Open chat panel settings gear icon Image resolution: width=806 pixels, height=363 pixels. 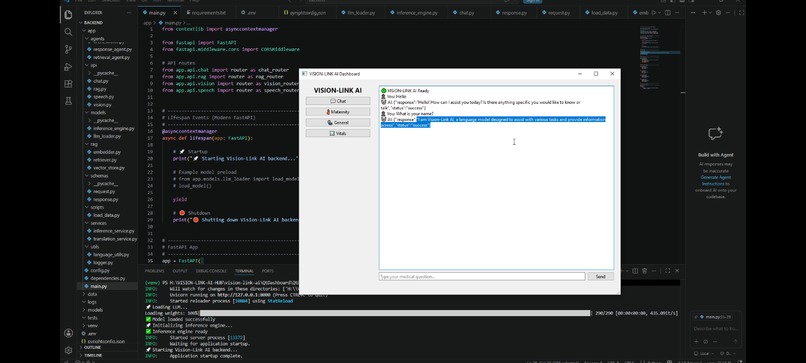click(x=719, y=12)
